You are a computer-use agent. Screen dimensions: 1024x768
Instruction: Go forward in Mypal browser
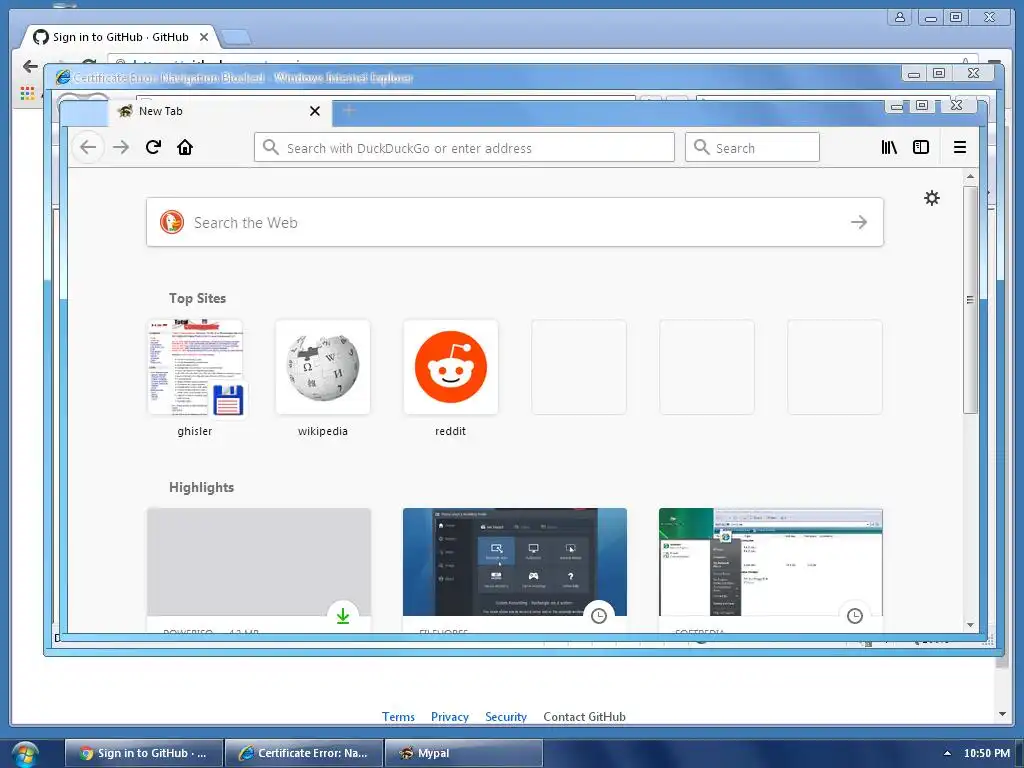[x=121, y=147]
